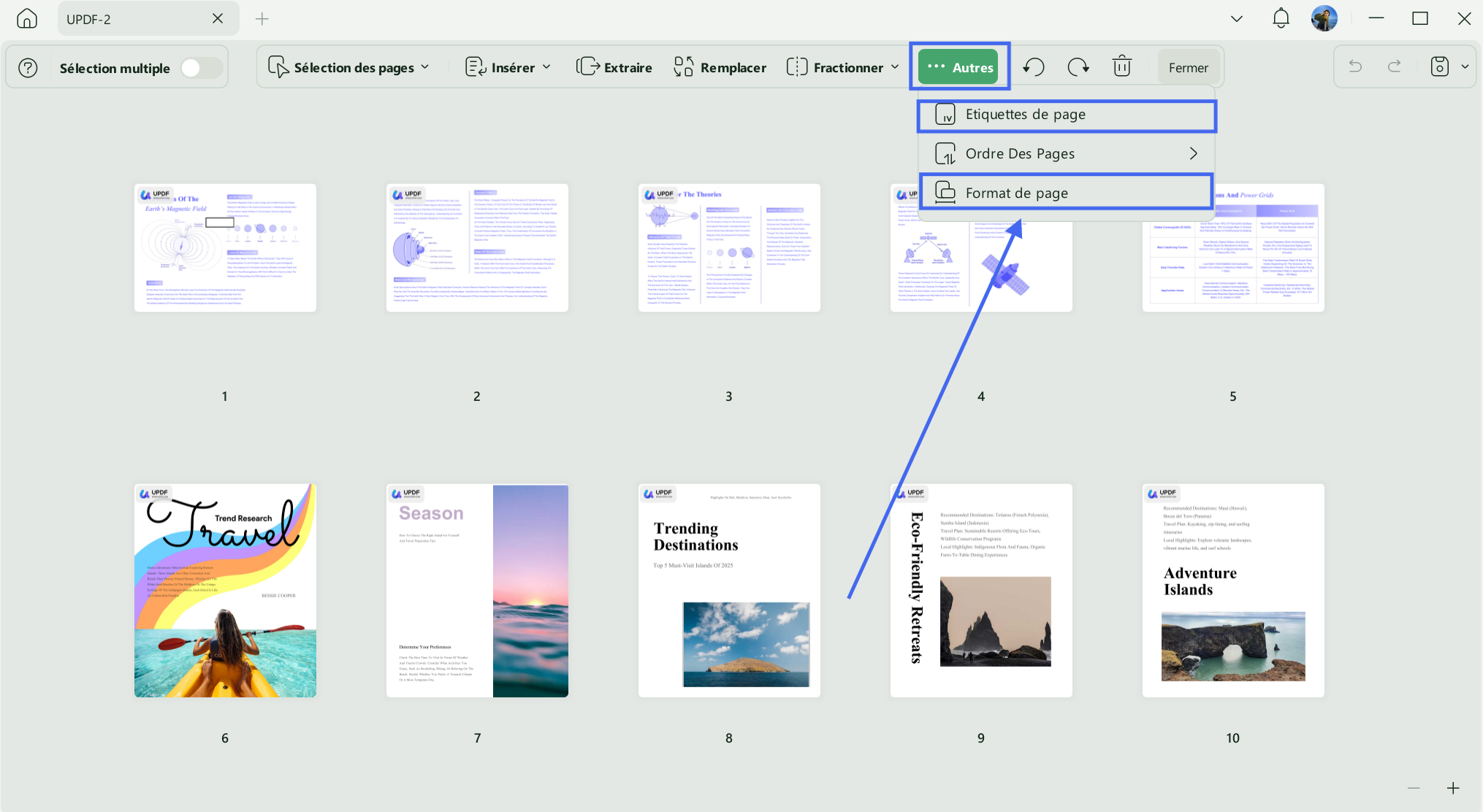The image size is (1483, 812).
Task: Open the user profile avatar
Action: (x=1324, y=18)
